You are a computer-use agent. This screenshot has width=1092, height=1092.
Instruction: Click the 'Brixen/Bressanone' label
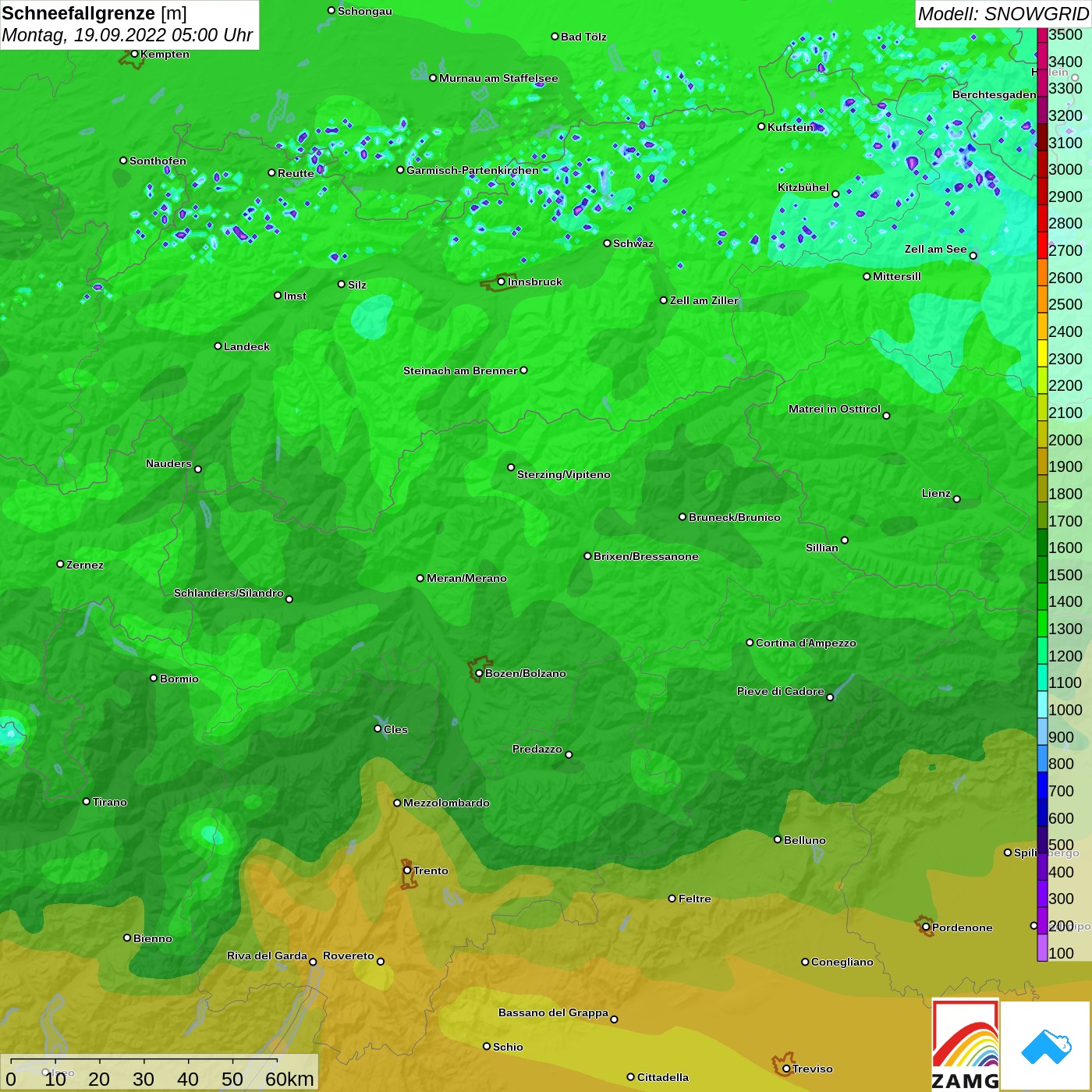click(x=646, y=556)
